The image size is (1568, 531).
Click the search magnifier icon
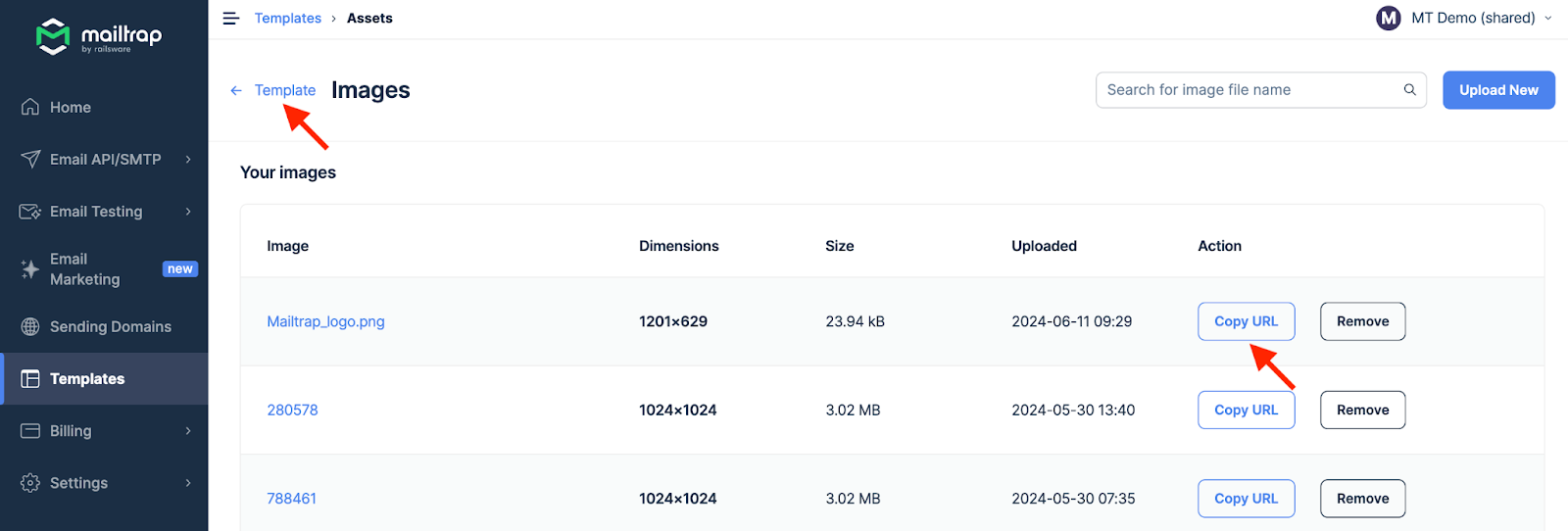(x=1409, y=90)
